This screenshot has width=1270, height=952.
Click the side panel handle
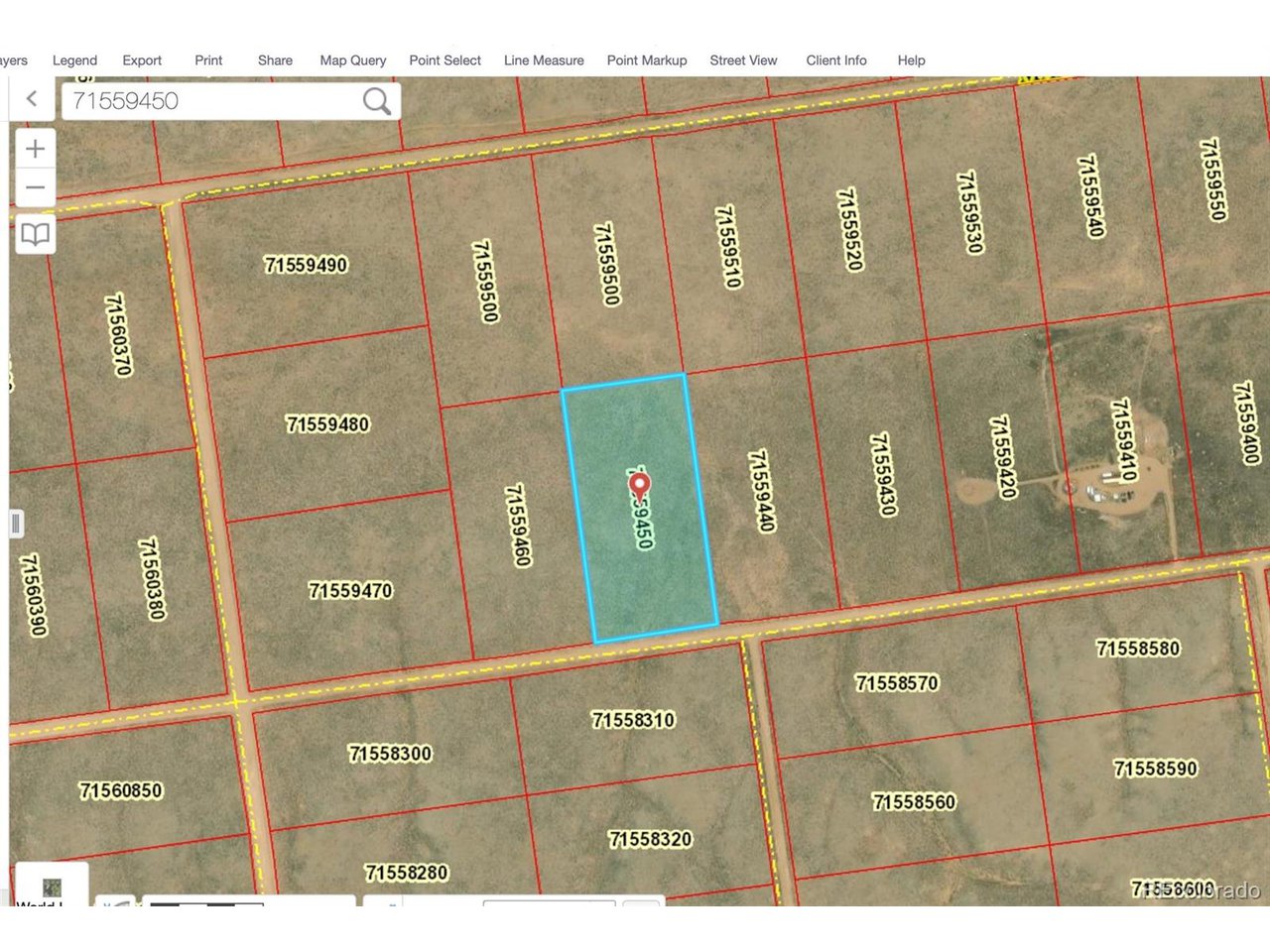tap(16, 524)
